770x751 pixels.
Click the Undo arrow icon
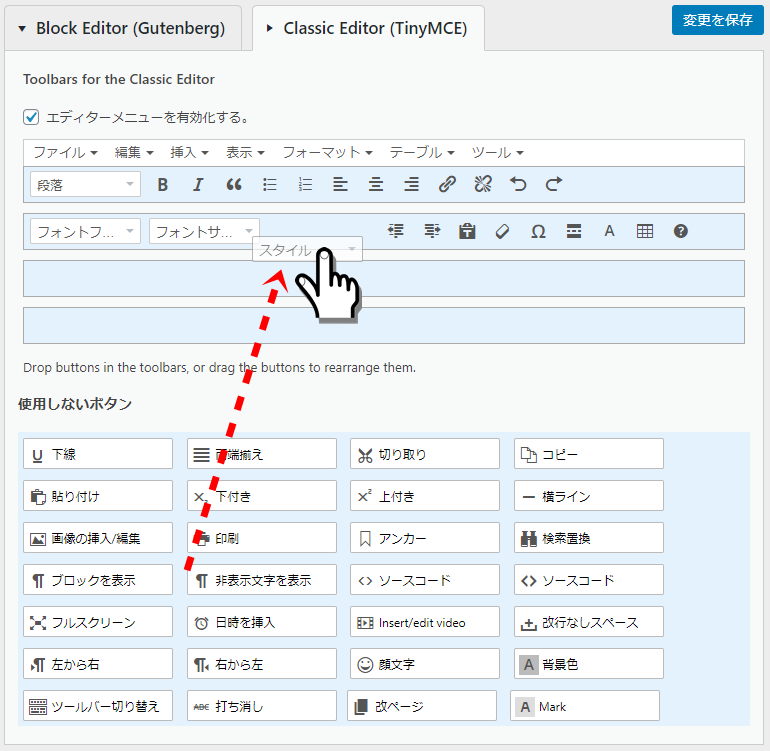tap(518, 184)
